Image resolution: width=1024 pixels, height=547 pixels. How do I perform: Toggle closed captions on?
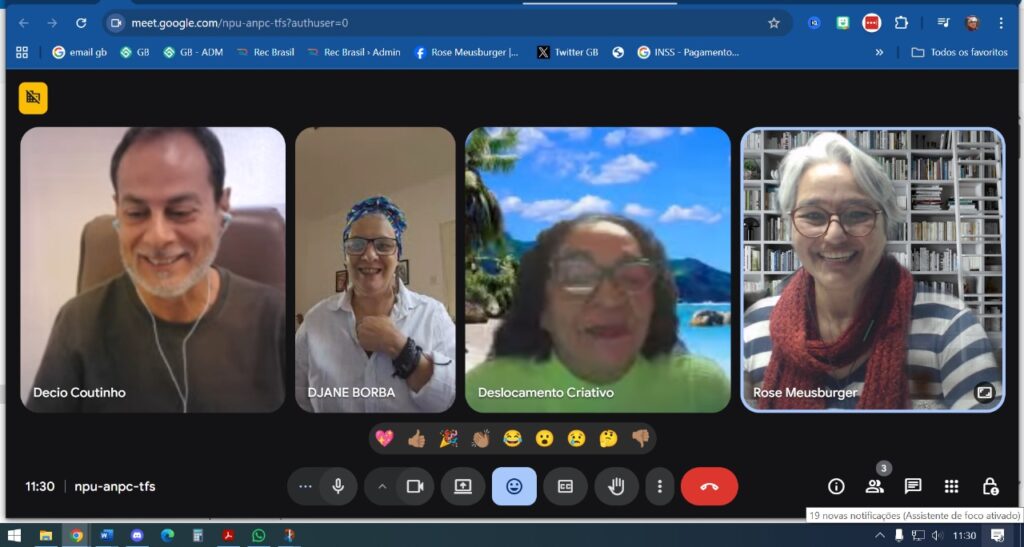point(566,486)
